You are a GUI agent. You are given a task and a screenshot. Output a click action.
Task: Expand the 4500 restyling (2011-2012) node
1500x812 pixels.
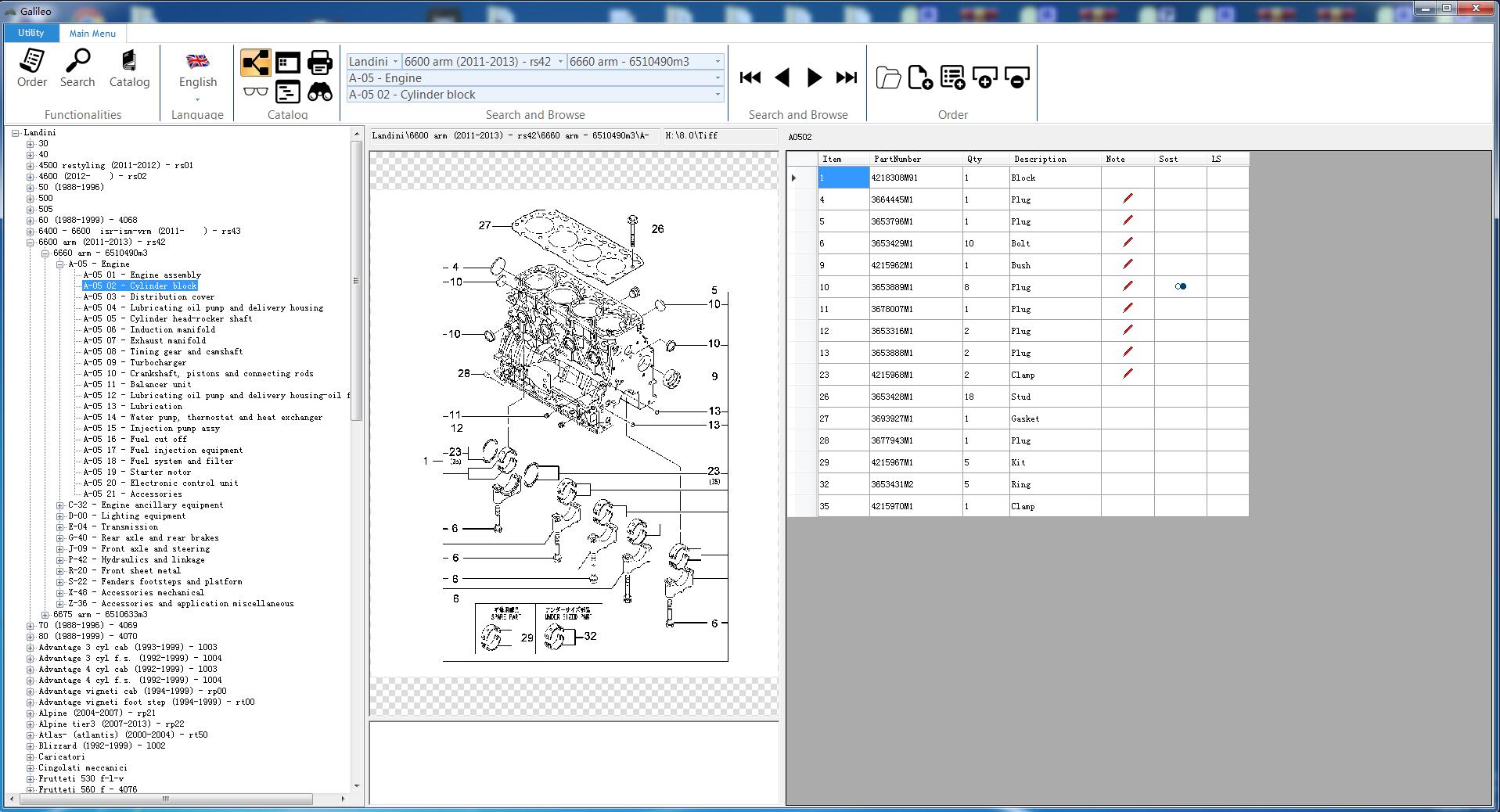(x=31, y=166)
